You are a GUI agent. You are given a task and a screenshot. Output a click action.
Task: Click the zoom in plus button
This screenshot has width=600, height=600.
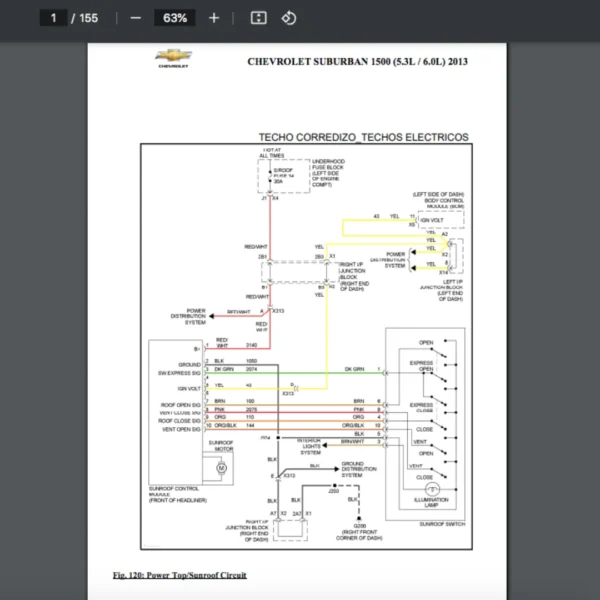point(214,18)
